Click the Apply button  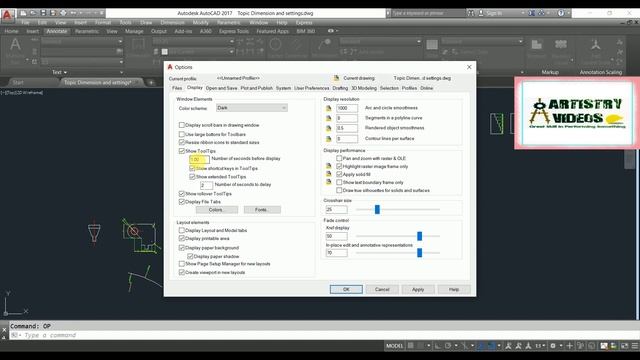click(418, 289)
